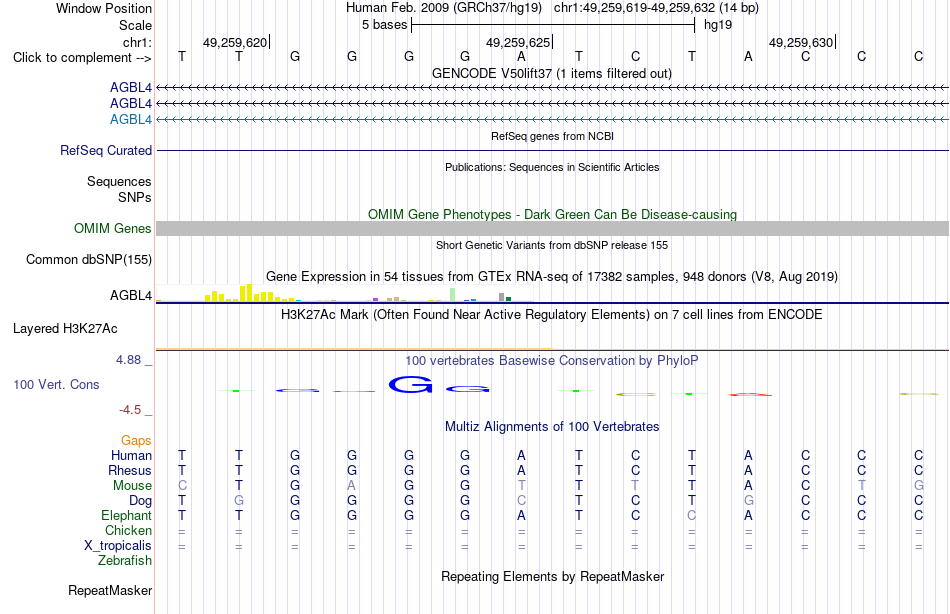
Task: Open the RefSeq Curated track label
Action: (x=106, y=150)
